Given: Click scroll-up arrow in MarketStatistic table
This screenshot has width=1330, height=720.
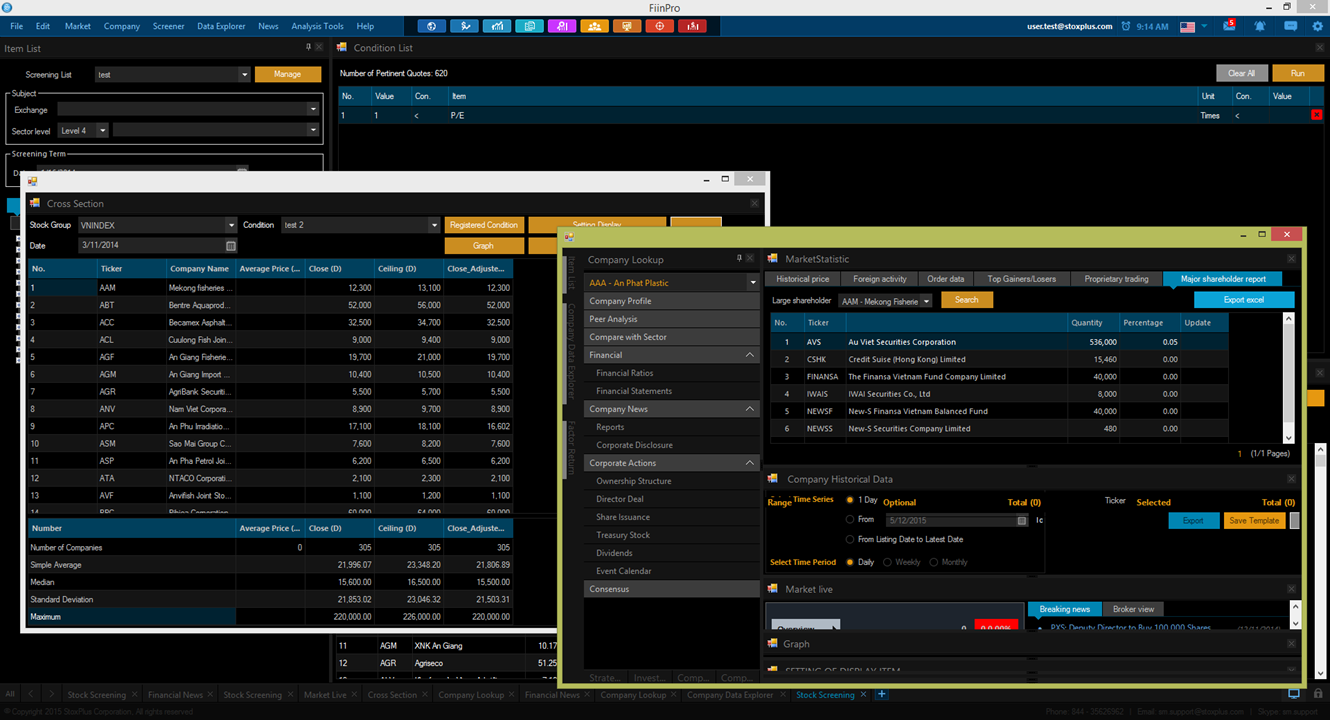Looking at the screenshot, I should pos(1288,320).
